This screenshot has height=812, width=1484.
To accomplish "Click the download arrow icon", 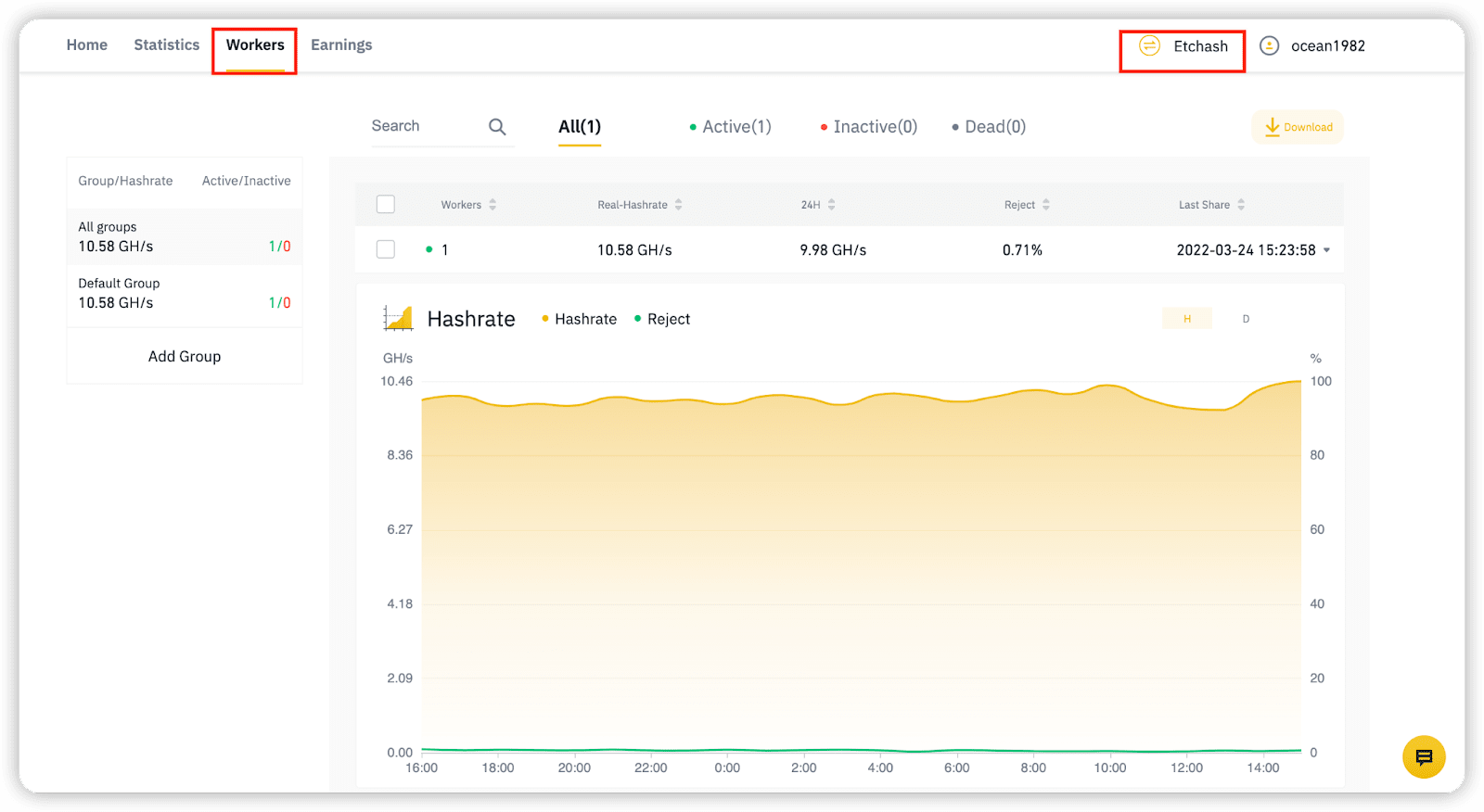I will point(1273,127).
